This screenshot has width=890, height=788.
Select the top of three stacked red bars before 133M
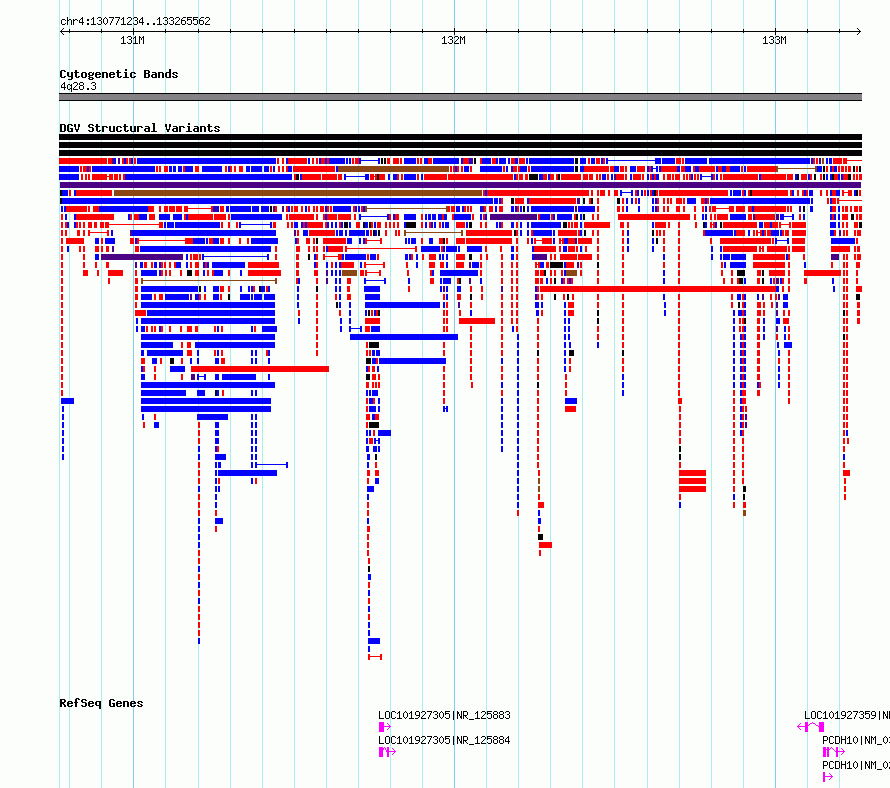[692, 473]
